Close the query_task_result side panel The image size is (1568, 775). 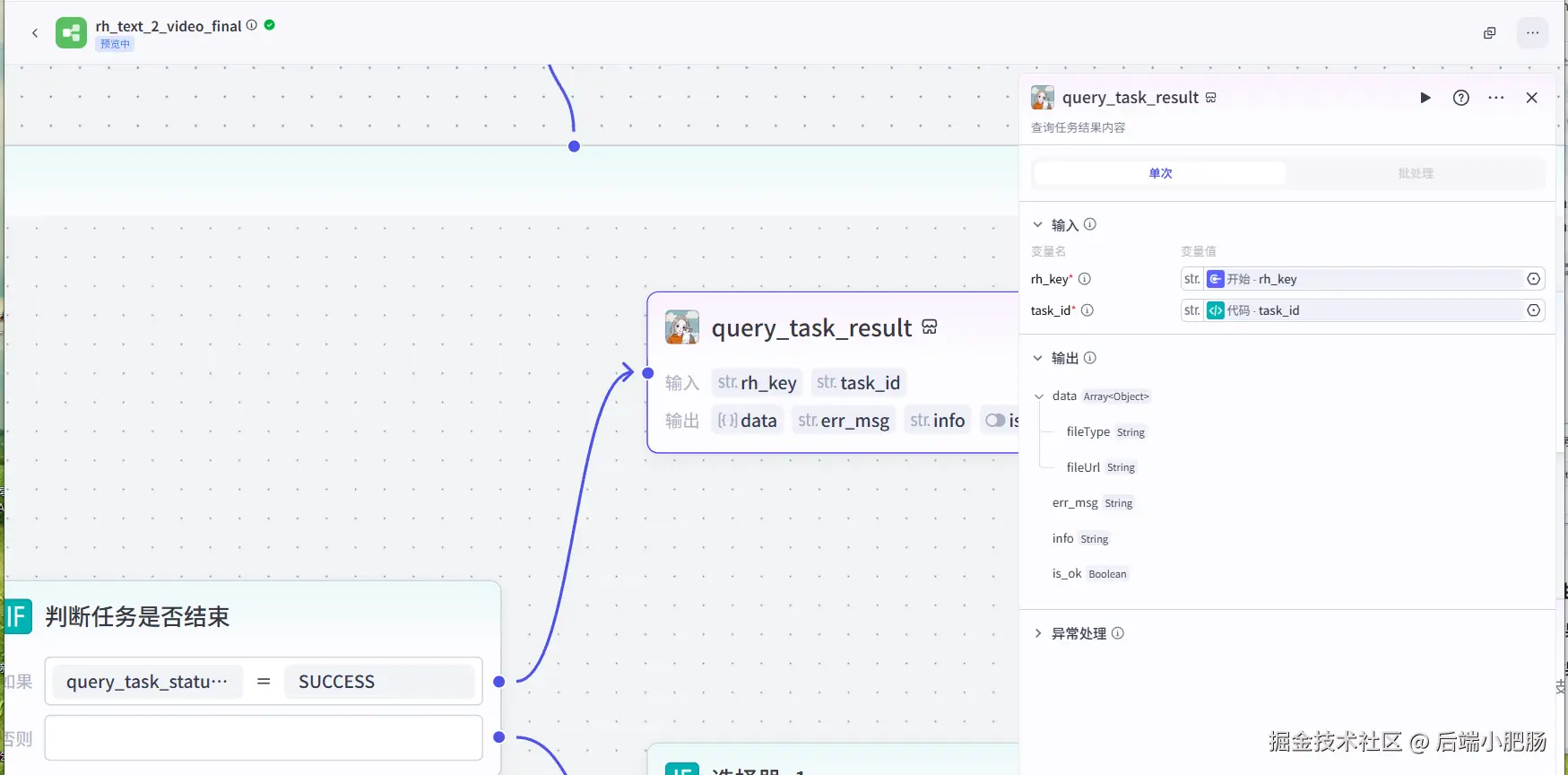click(1532, 98)
